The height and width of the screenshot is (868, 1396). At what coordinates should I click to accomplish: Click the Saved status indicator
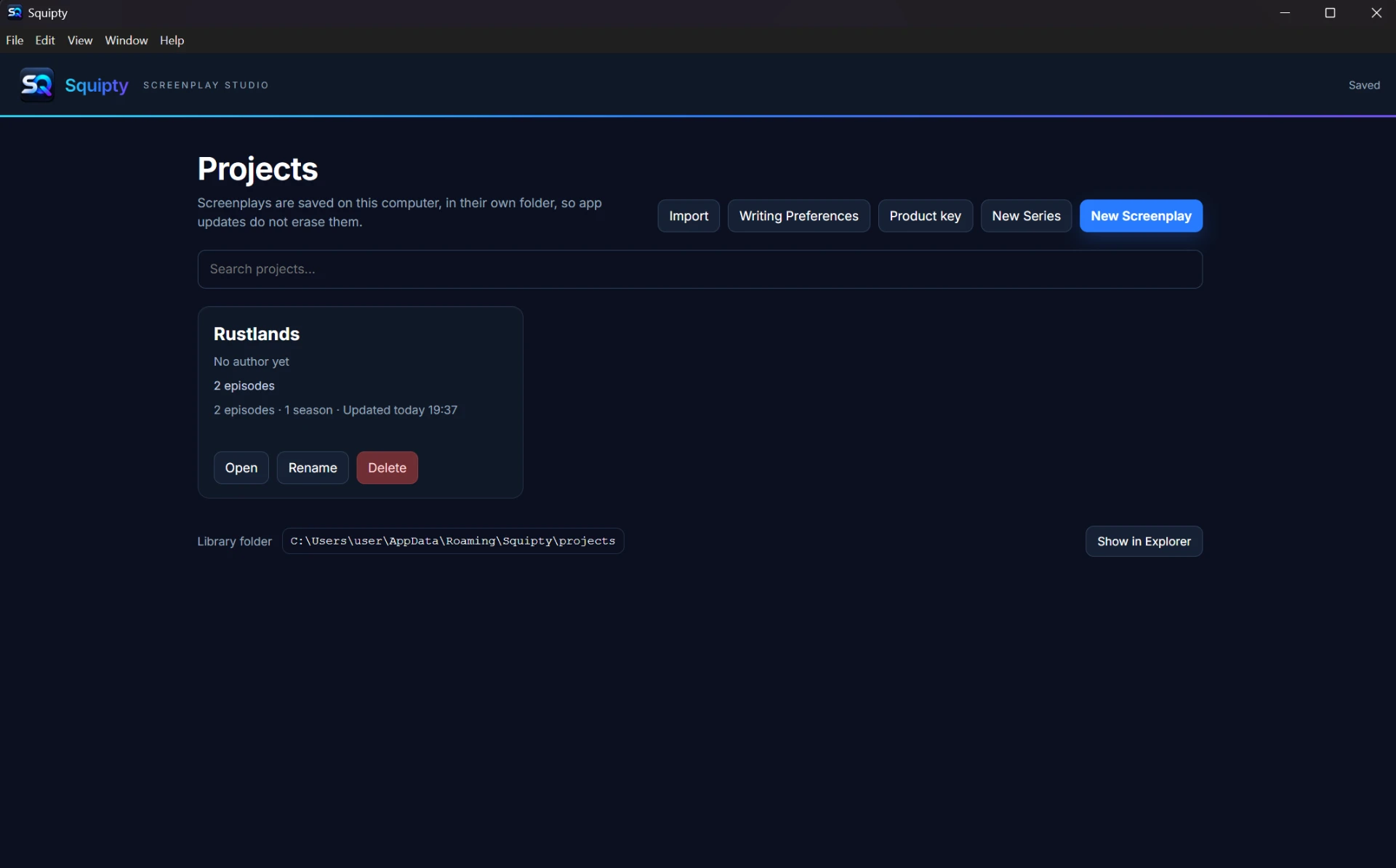pos(1364,85)
